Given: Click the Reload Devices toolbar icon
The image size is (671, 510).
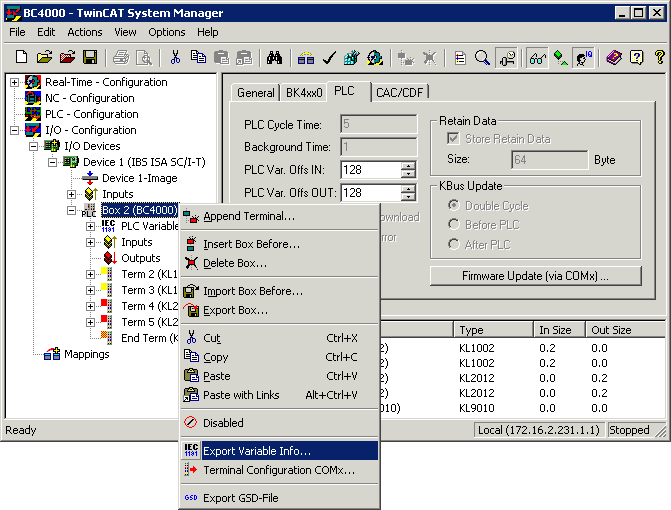Looking at the screenshot, I should pyautogui.click(x=405, y=57).
